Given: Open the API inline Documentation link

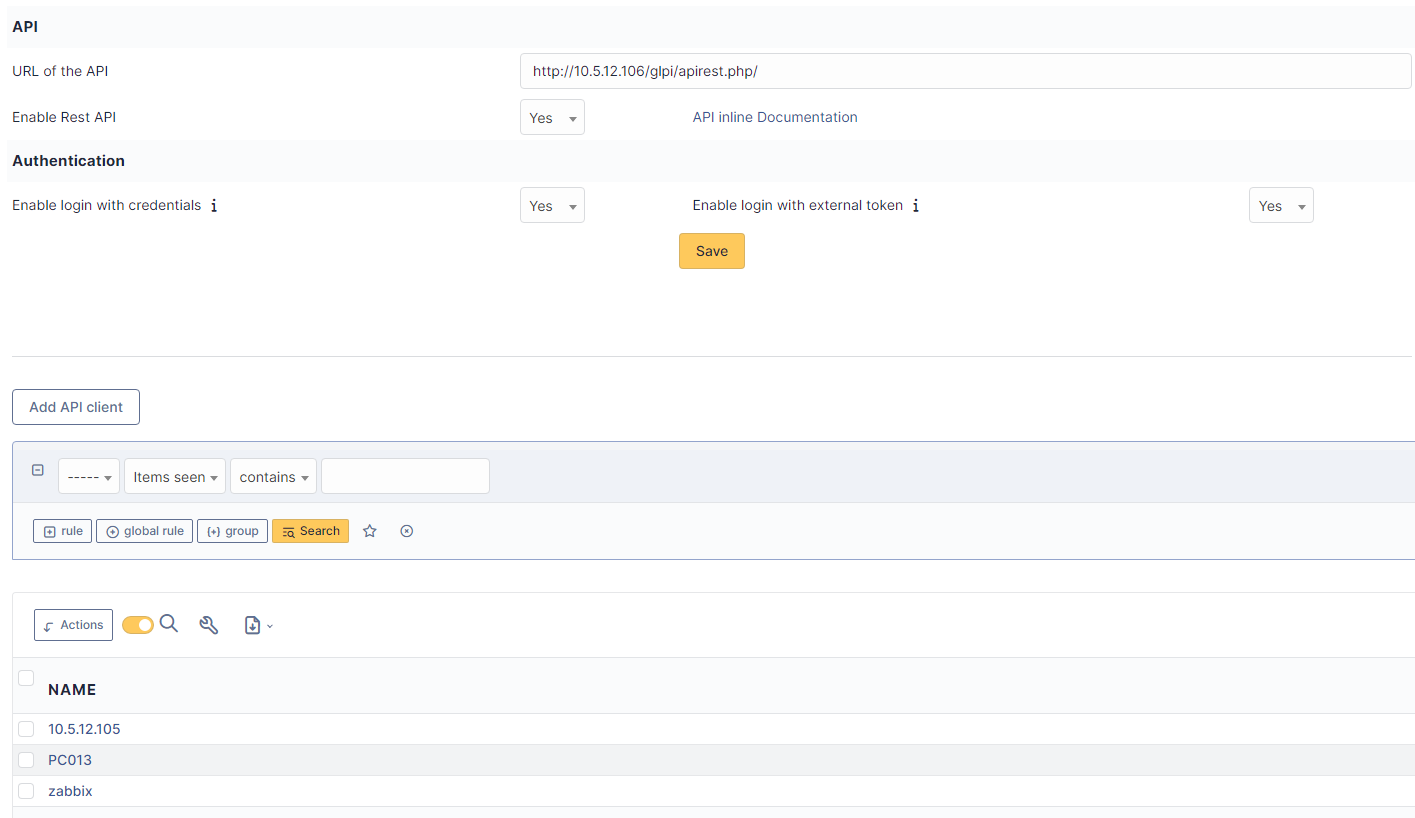Looking at the screenshot, I should point(775,117).
